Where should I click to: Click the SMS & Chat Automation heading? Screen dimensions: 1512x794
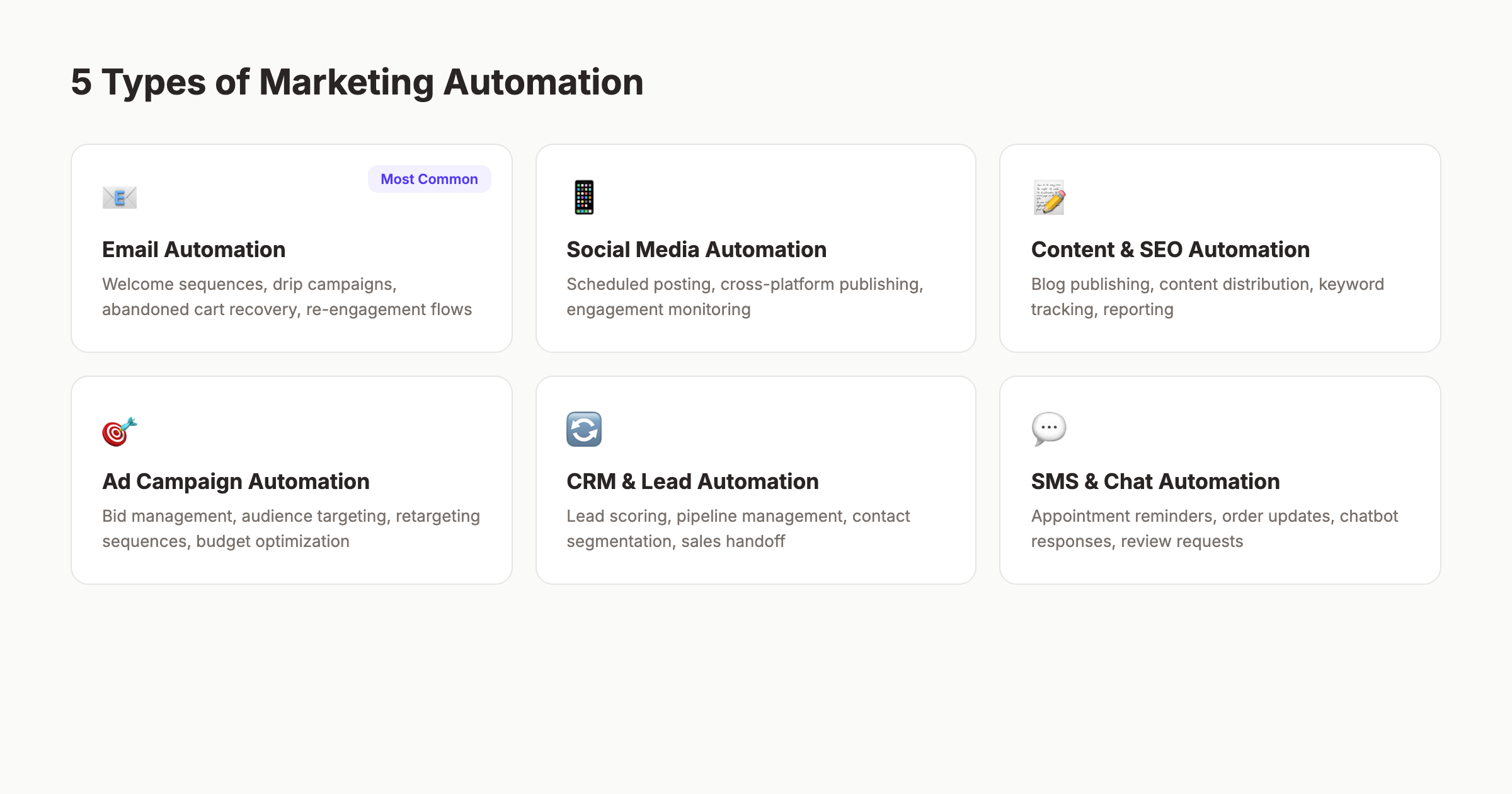click(1155, 481)
